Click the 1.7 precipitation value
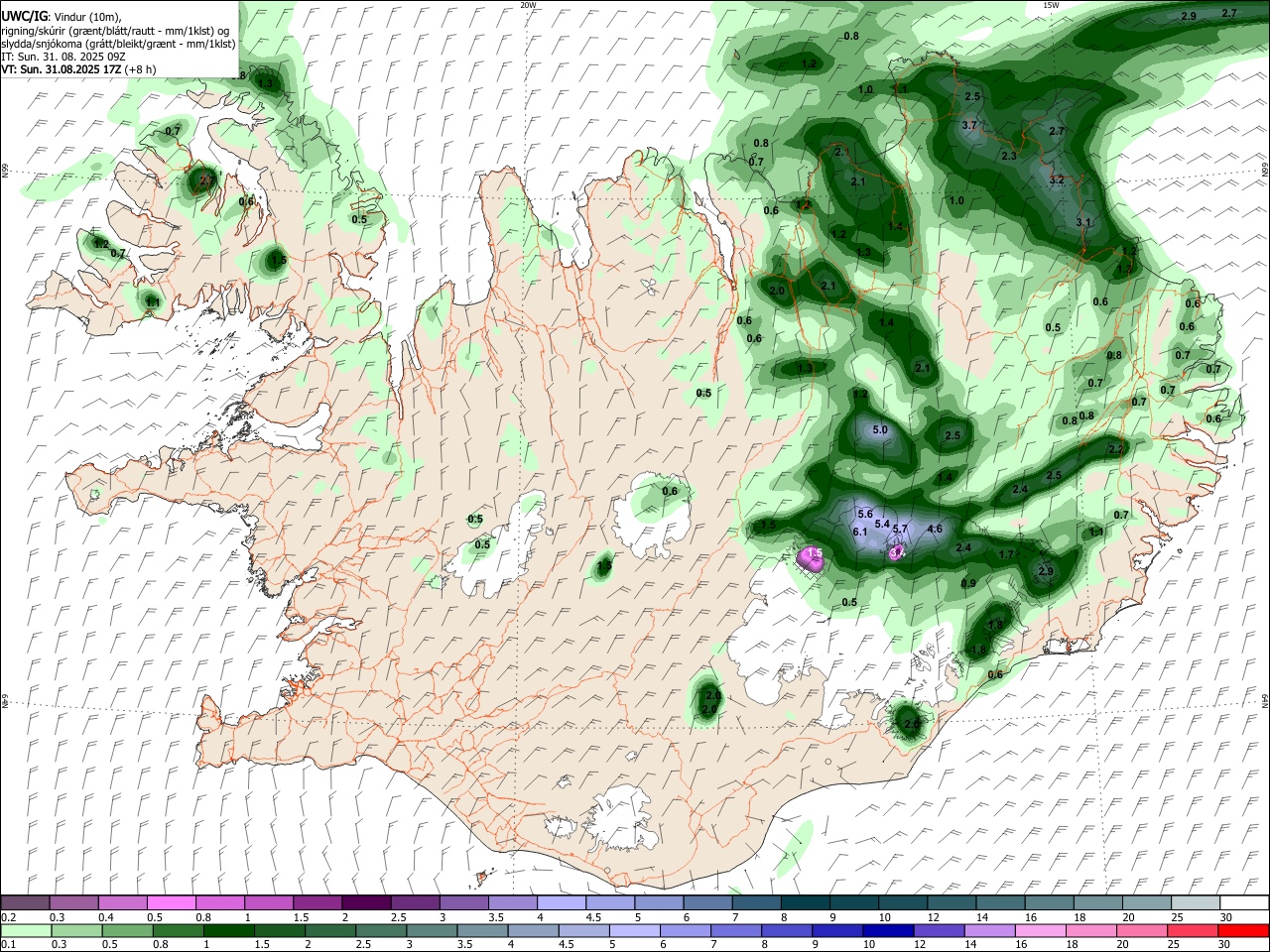This screenshot has width=1270, height=952. (1007, 555)
